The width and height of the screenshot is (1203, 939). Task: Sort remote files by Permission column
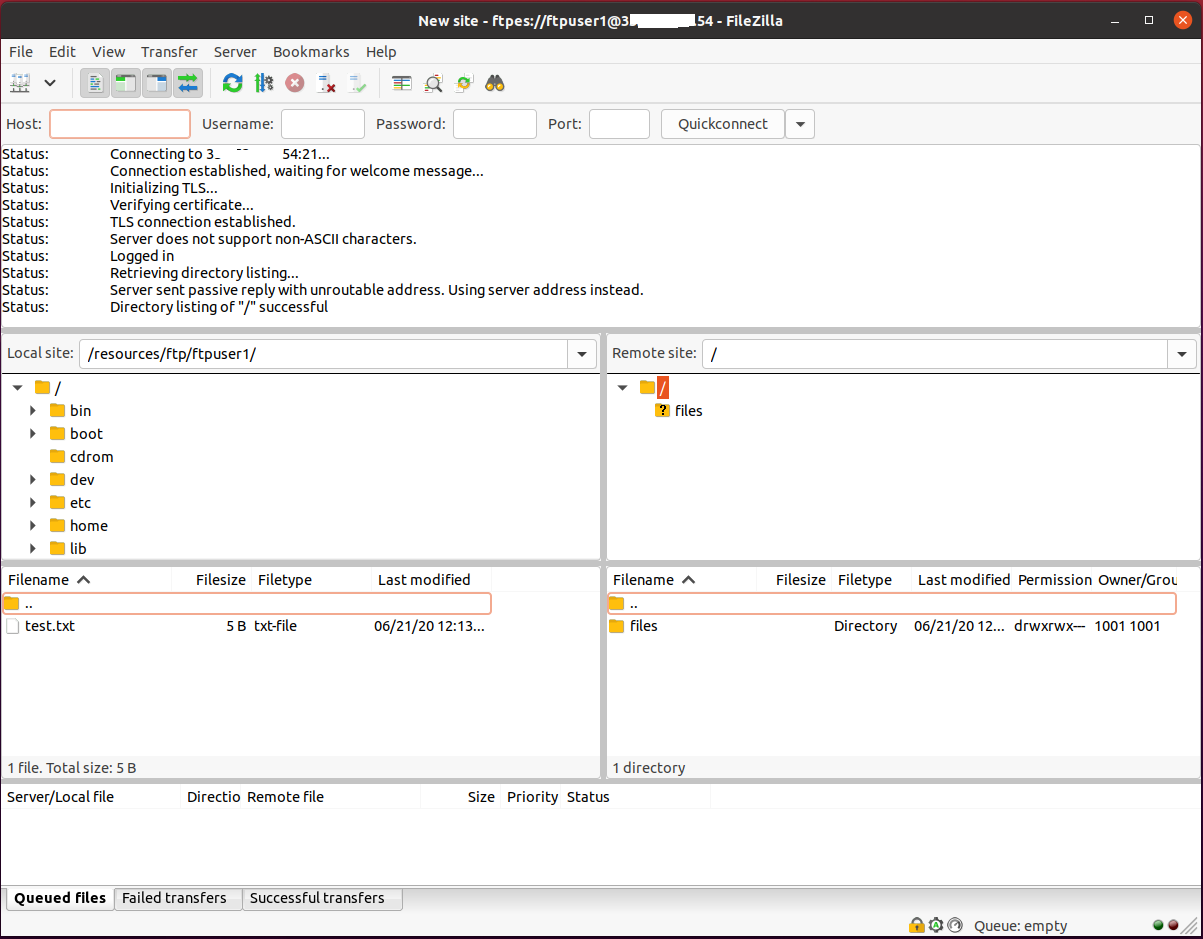tap(1055, 580)
